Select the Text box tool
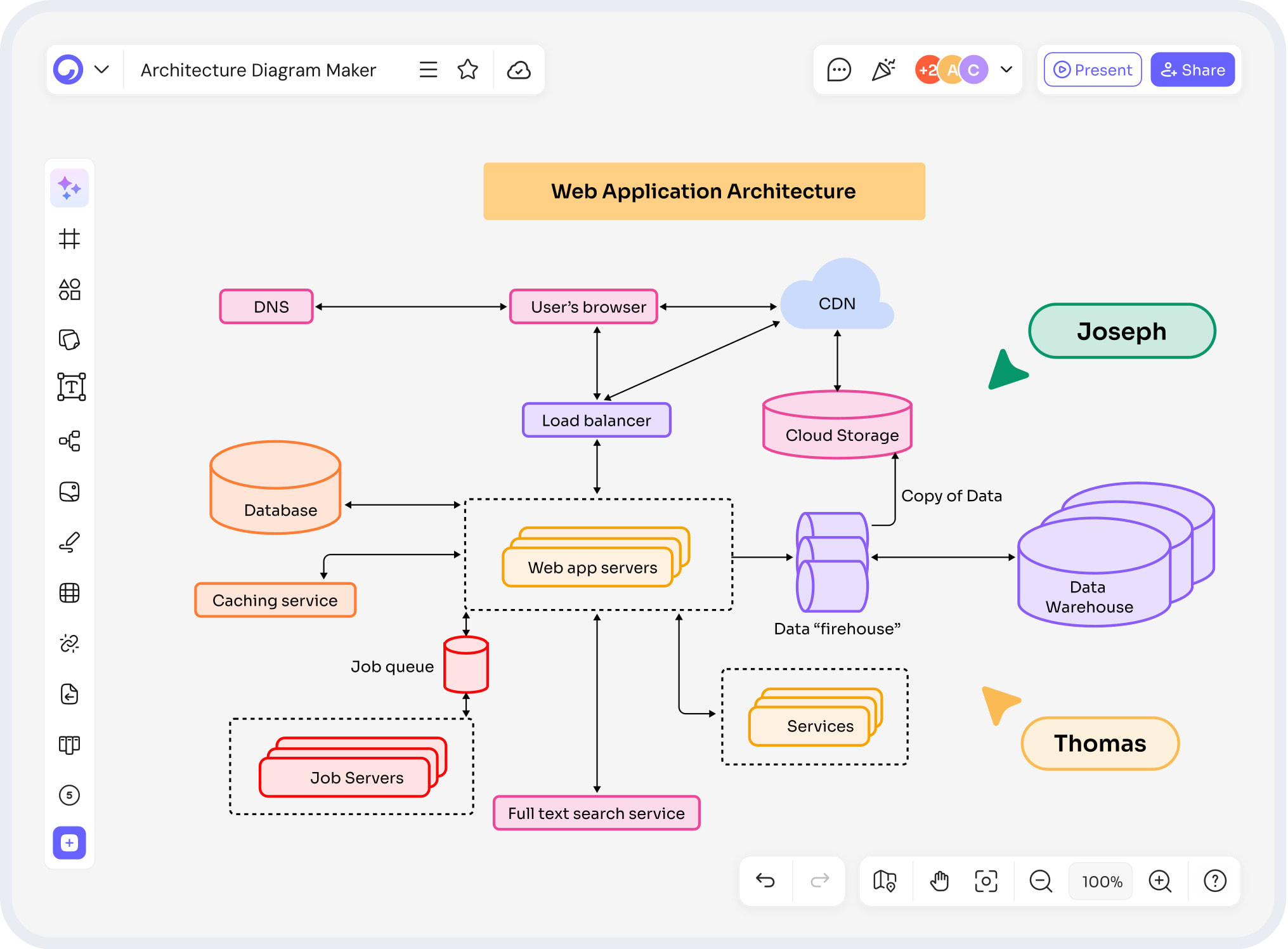 click(x=71, y=386)
